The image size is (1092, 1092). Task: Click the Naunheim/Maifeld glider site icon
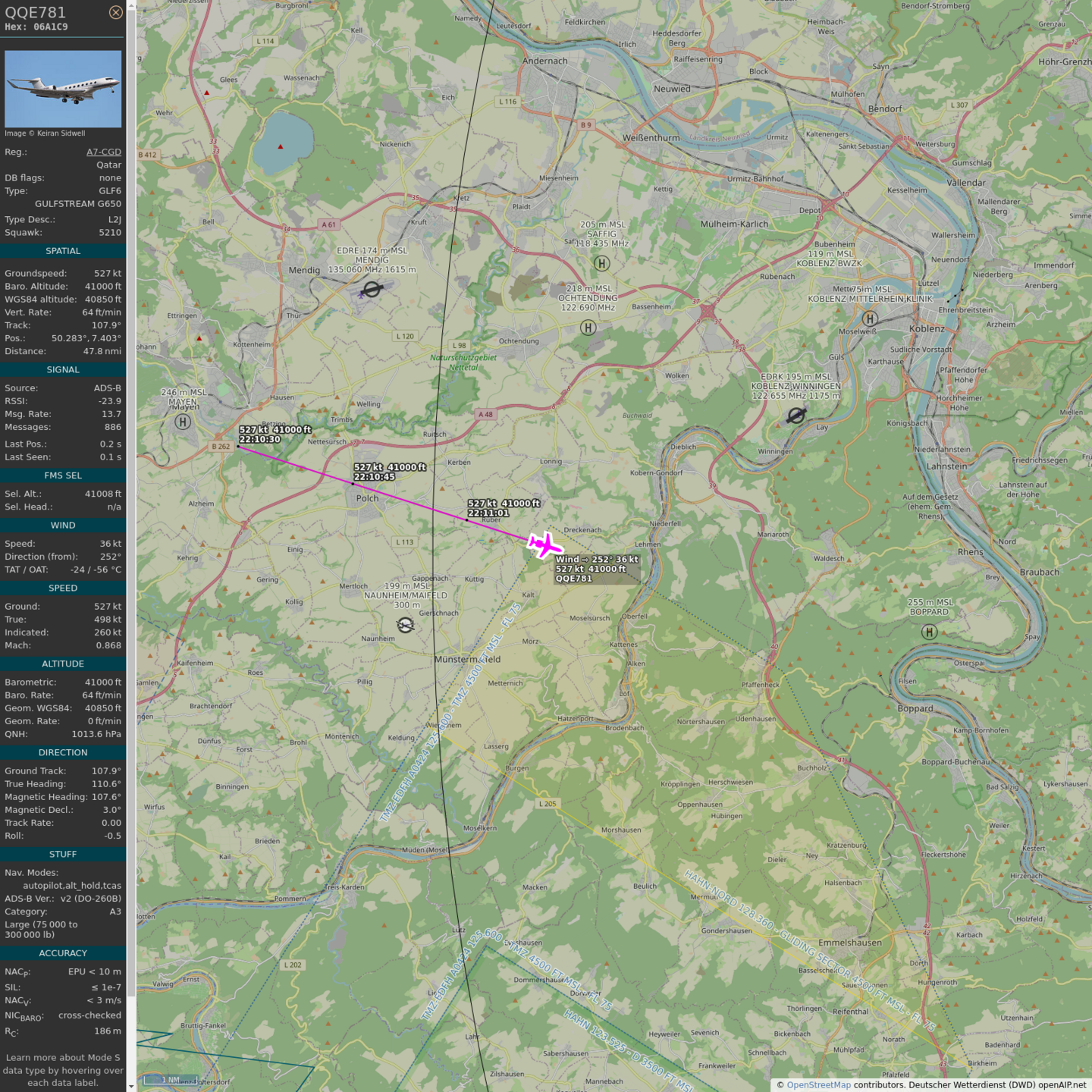click(406, 625)
